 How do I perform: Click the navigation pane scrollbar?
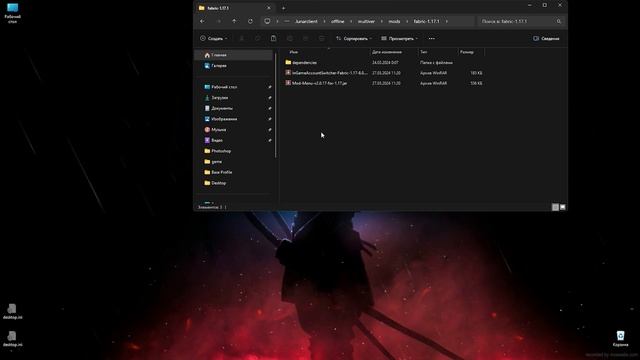point(276,104)
